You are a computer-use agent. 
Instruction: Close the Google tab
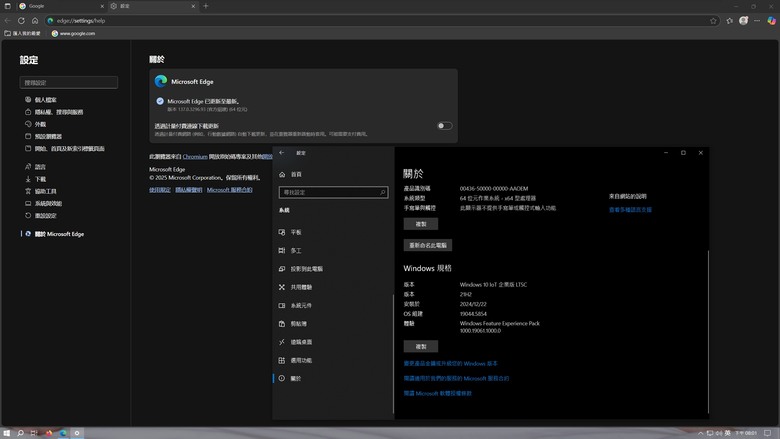(102, 6)
